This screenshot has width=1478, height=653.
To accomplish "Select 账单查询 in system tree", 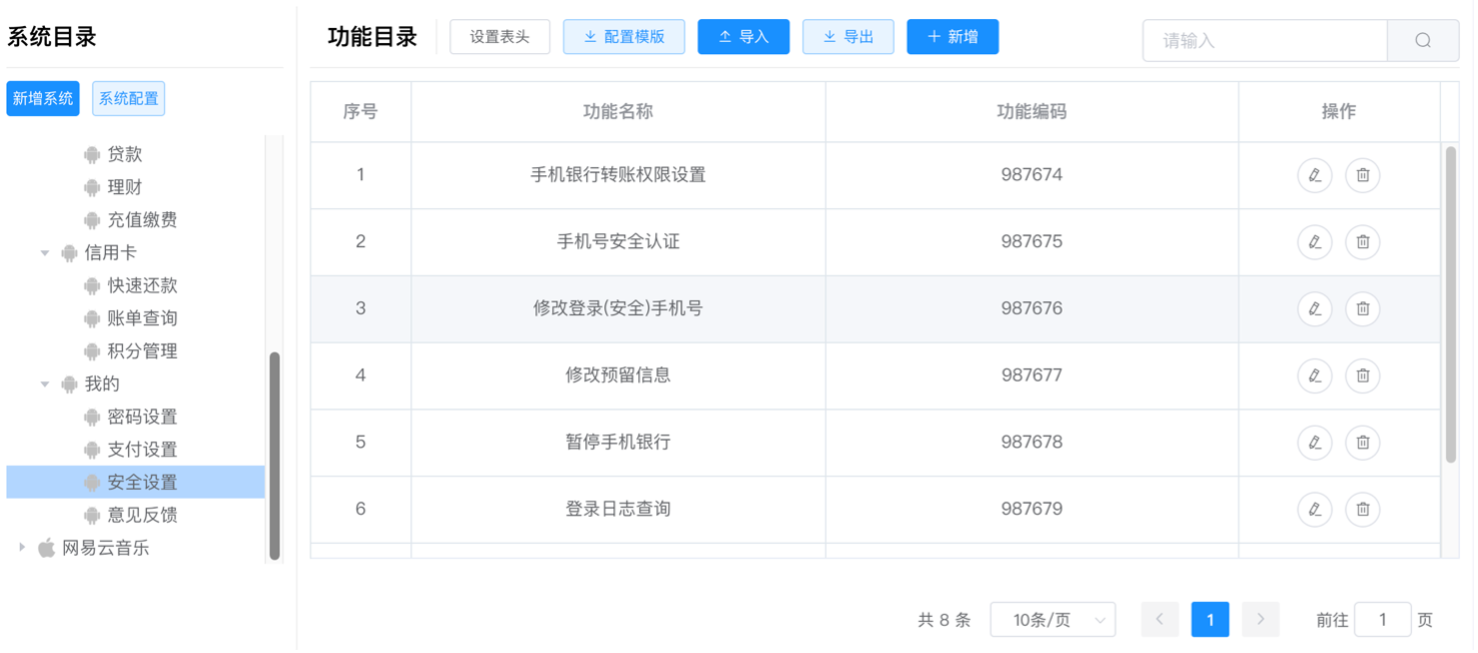I will (142, 318).
